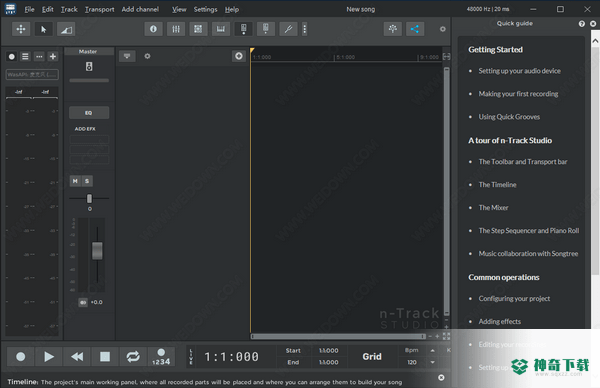Click the Master volume fader handle
Screen dimensions: 600x388
coord(97,251)
